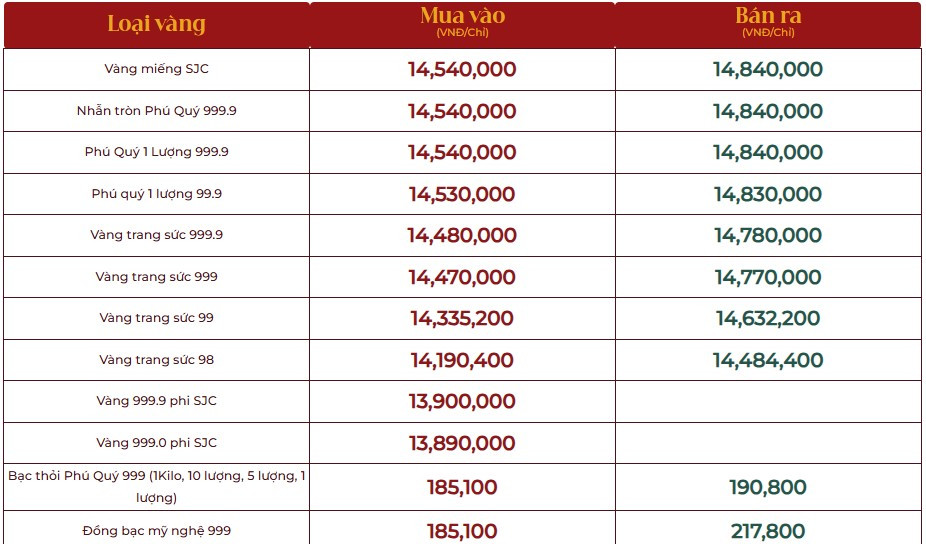Click the "Đồng bạc mỹ nghệ 999" label
The image size is (926, 544).
(156, 530)
